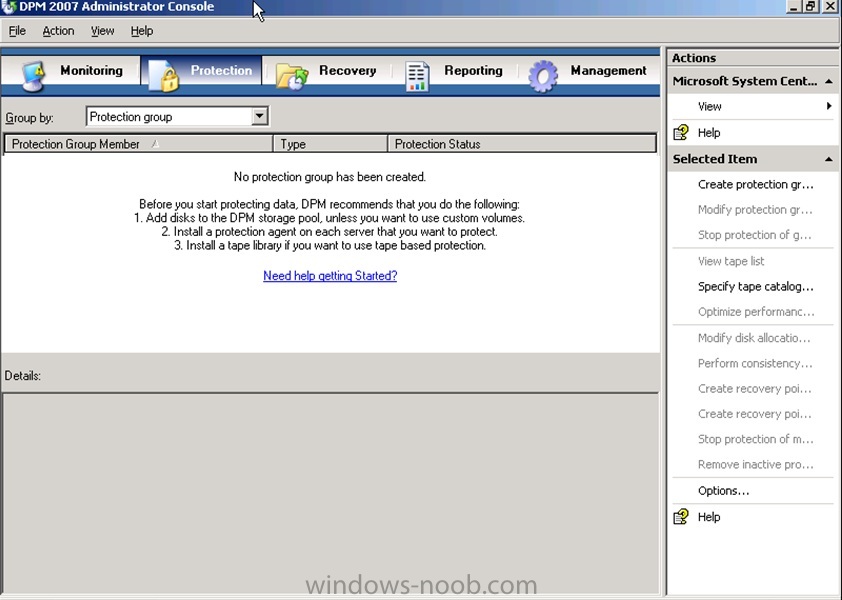Open the Group by dropdown arrow
The image size is (842, 600).
259,116
